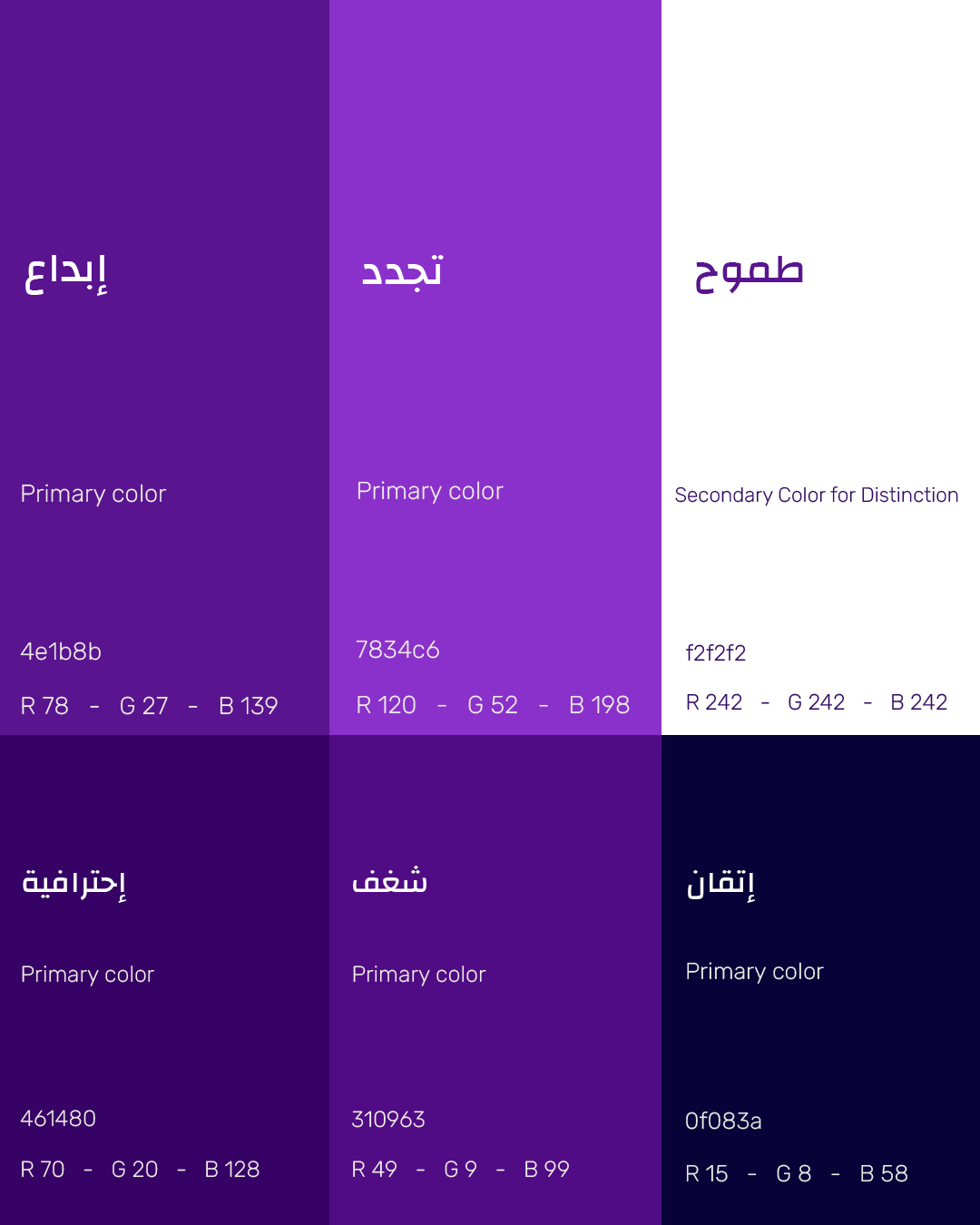Click the 0f083a hex value
This screenshot has width=980, height=1225.
tap(723, 1122)
